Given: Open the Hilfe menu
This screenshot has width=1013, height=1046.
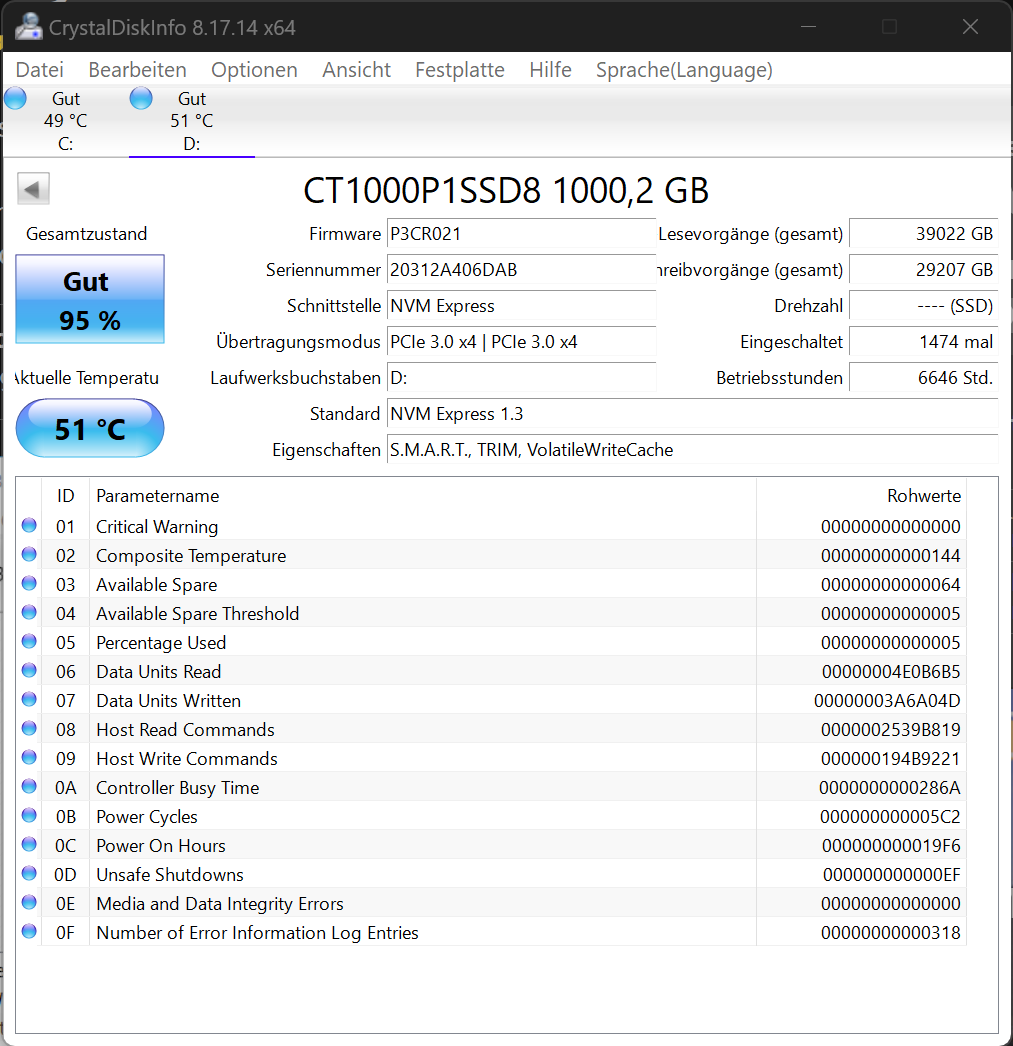Looking at the screenshot, I should [x=550, y=69].
